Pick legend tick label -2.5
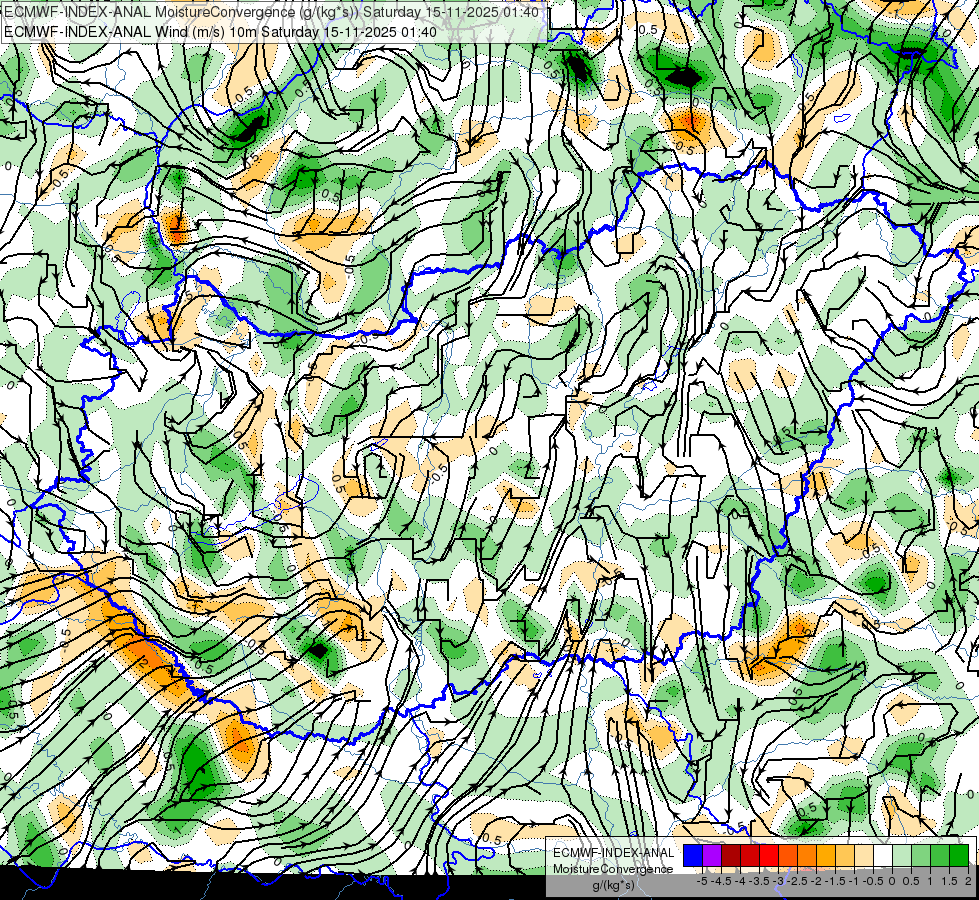 (797, 881)
